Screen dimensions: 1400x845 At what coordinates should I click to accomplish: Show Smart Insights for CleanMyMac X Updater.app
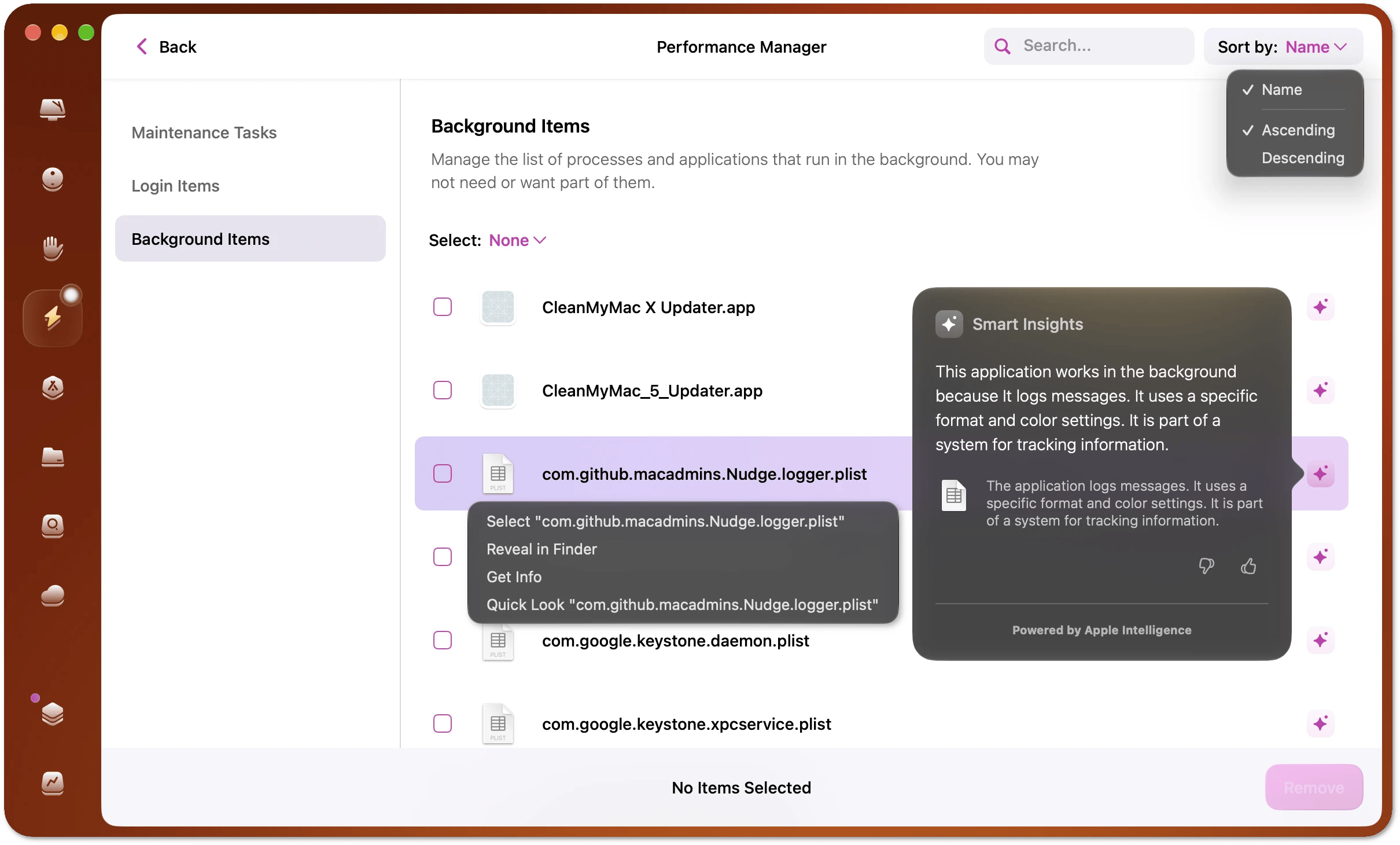(1321, 307)
